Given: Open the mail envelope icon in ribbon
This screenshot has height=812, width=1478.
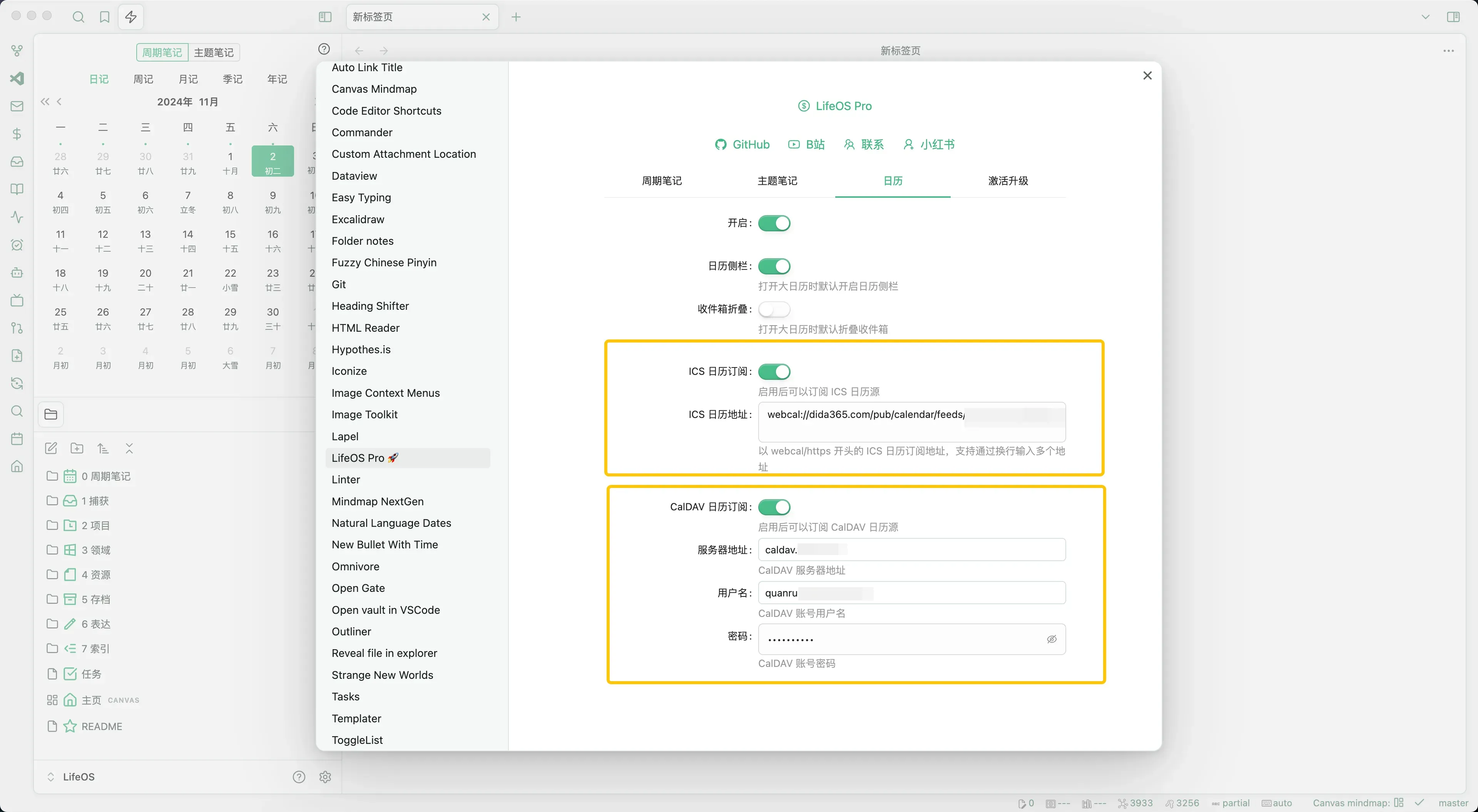Looking at the screenshot, I should point(17,106).
